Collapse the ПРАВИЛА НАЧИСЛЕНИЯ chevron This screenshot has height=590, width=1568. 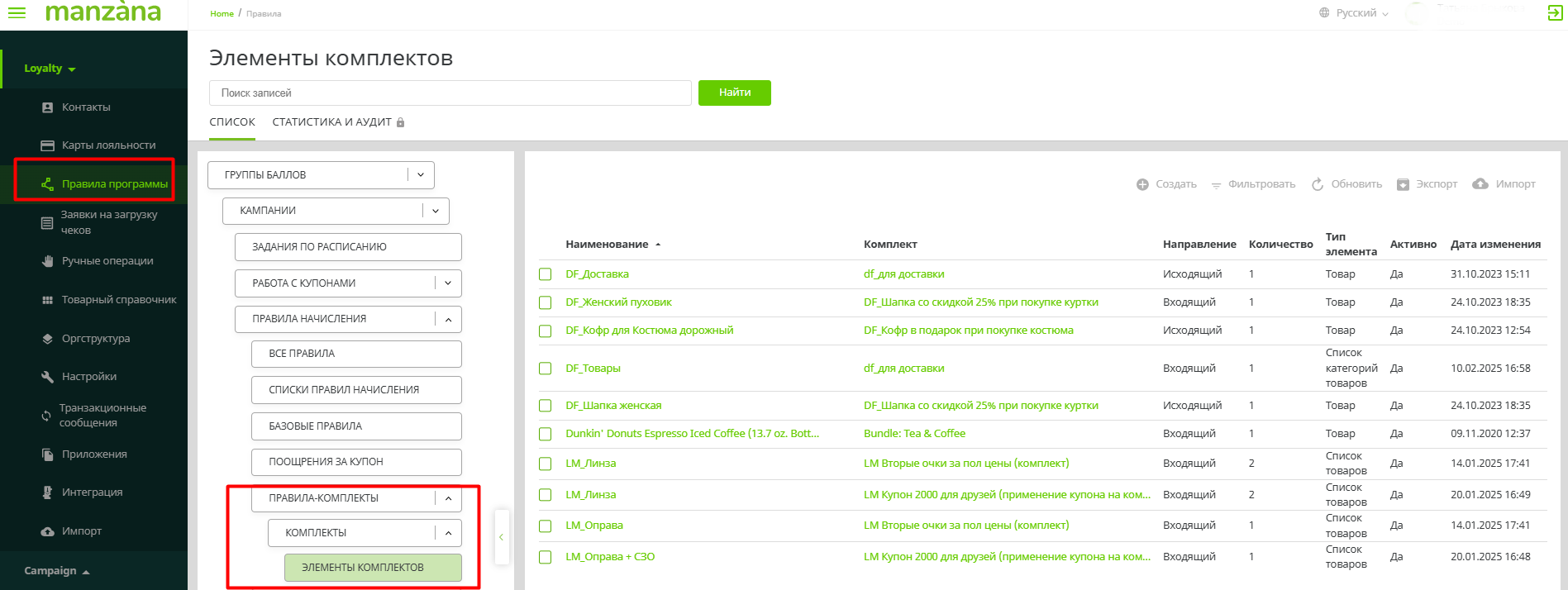point(448,319)
